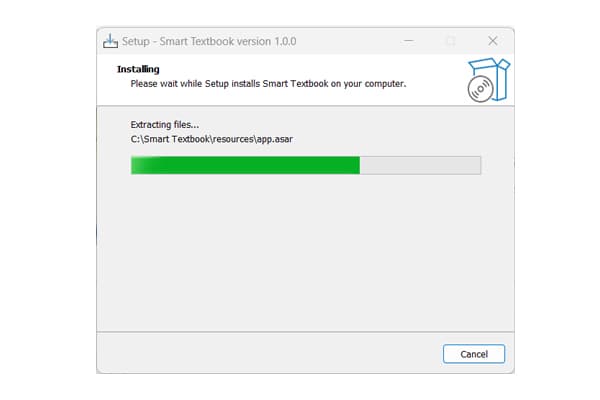Cancel the installation
The image size is (600, 400).
474,354
